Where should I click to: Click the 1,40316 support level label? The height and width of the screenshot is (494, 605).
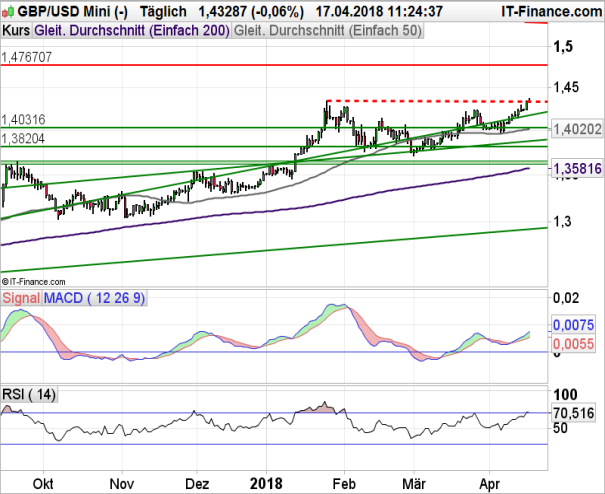pos(23,120)
